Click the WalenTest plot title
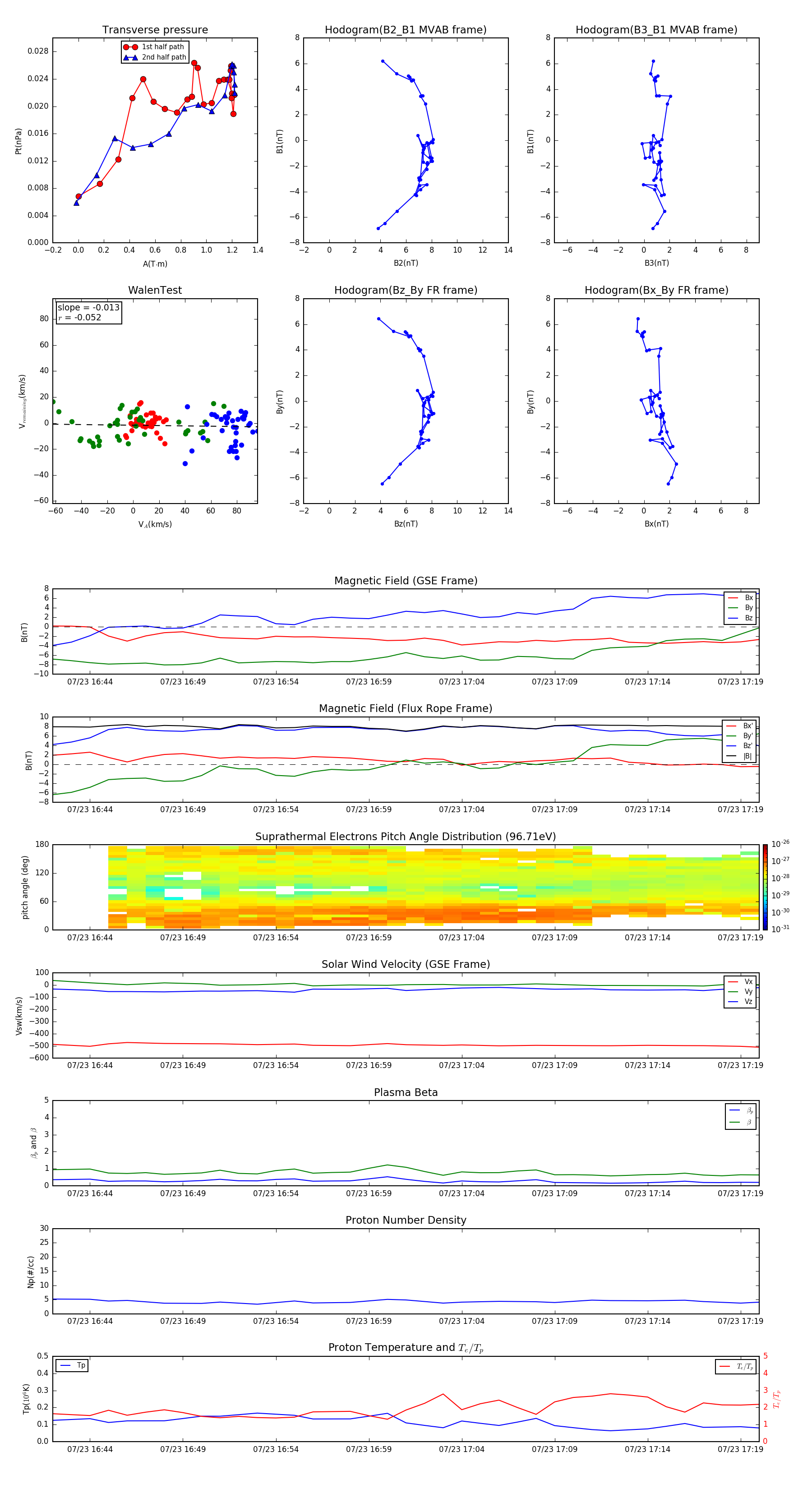This screenshot has width=812, height=1489. [155, 290]
